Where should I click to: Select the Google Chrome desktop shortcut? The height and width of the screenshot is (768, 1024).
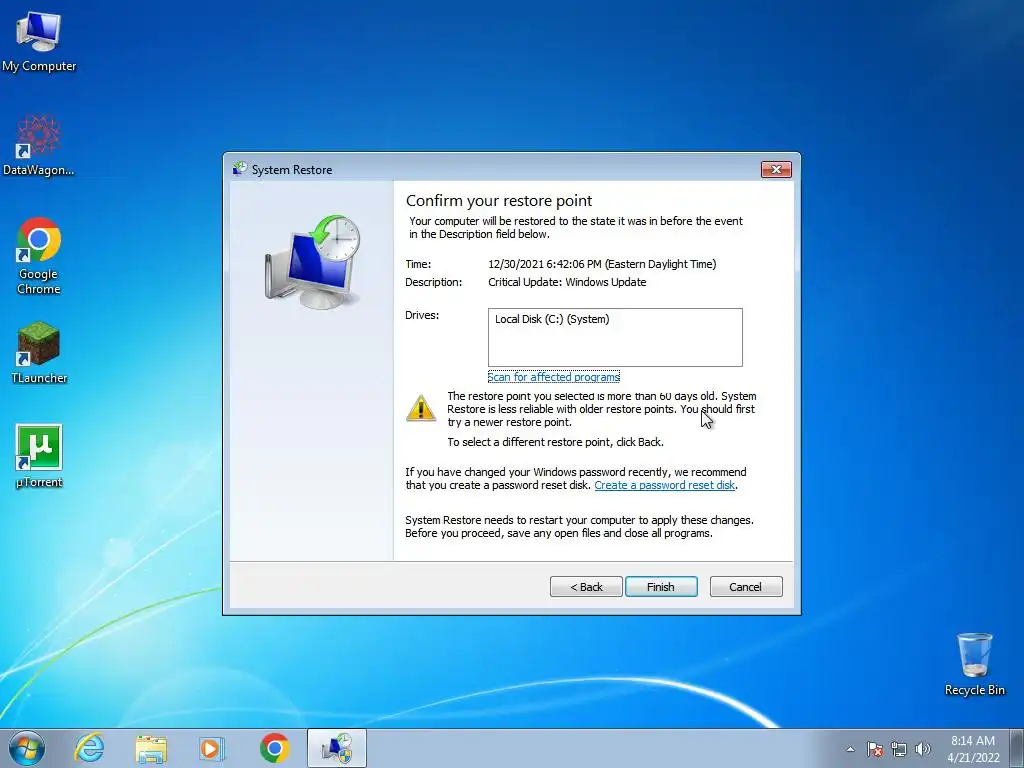(x=39, y=255)
